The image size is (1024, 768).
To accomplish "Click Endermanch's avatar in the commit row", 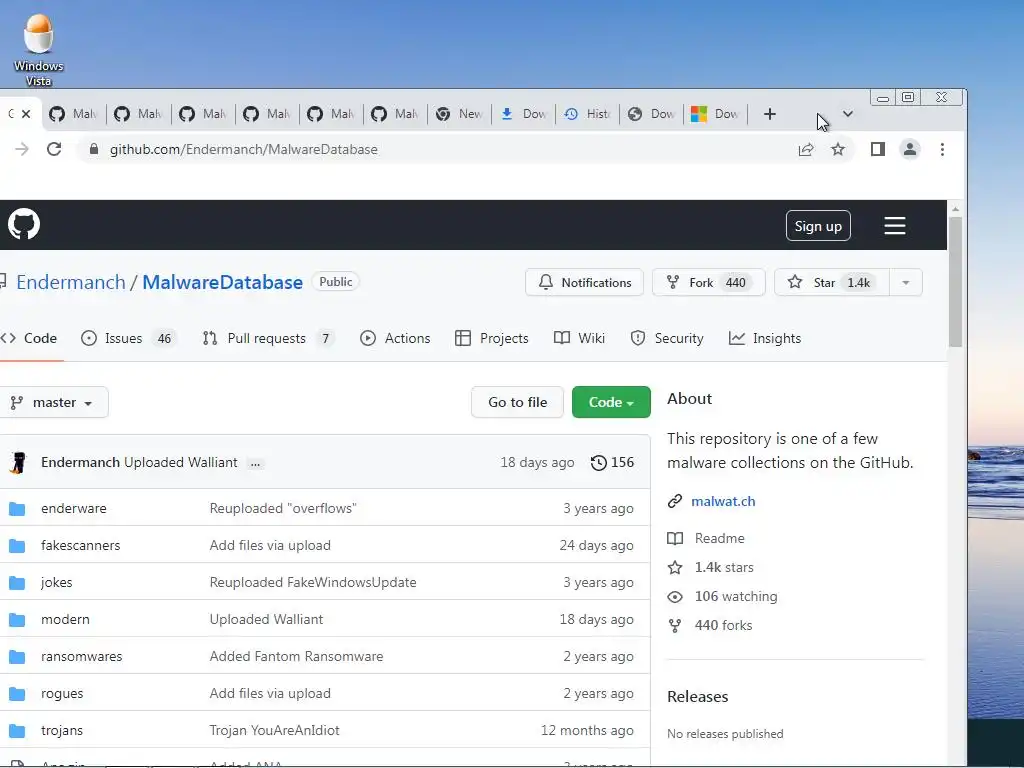I will coord(18,462).
